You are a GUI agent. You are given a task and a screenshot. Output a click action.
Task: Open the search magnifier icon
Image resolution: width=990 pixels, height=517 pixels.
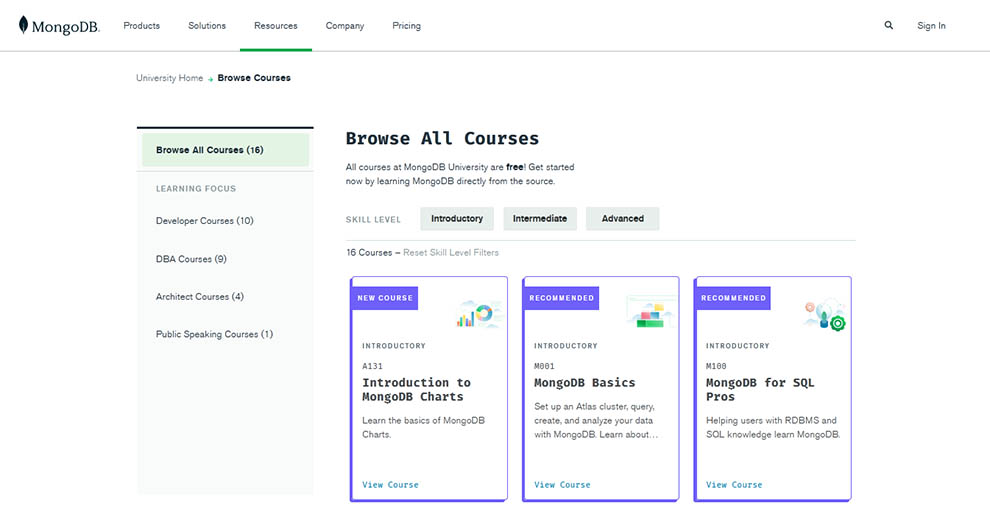(888, 25)
